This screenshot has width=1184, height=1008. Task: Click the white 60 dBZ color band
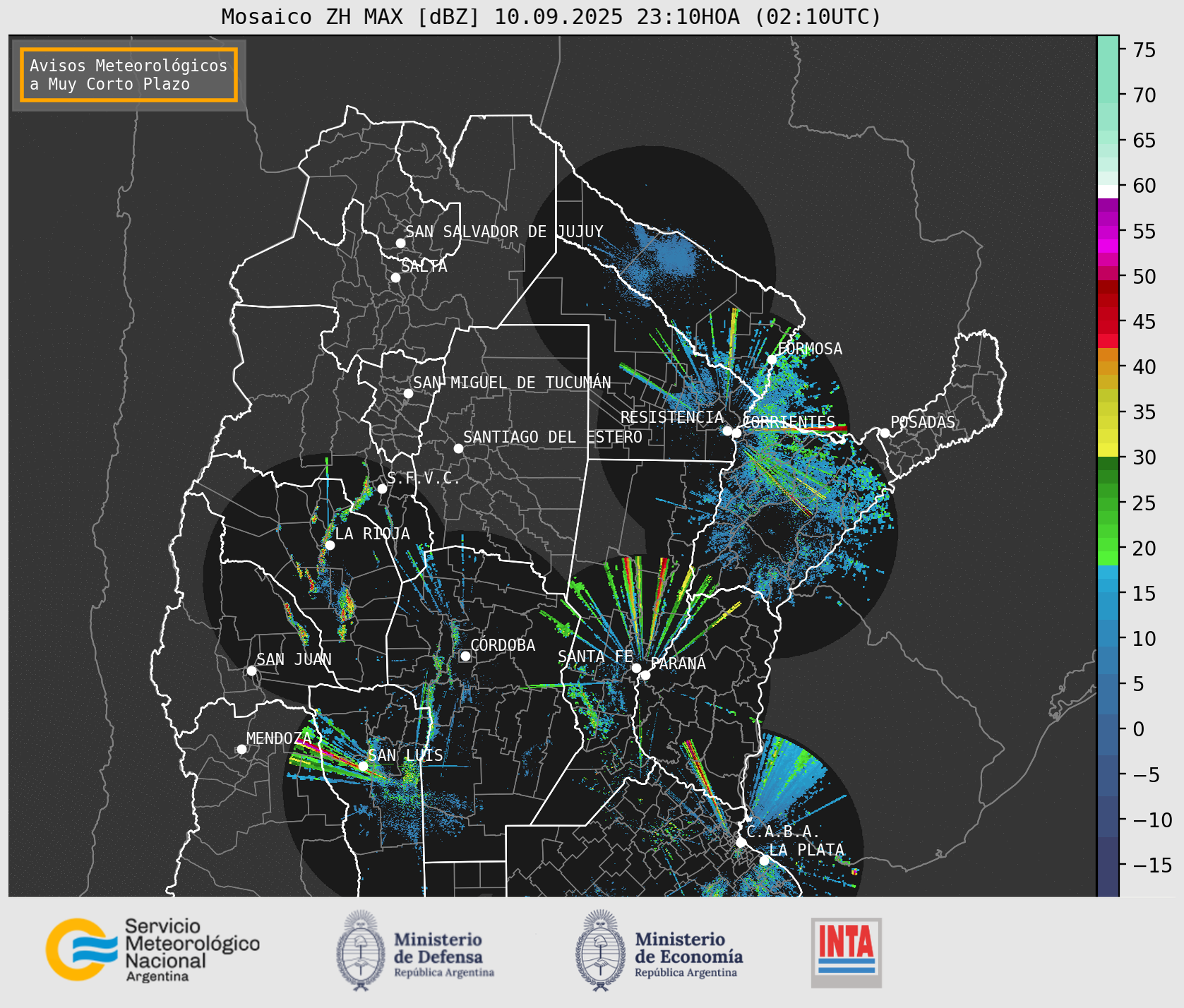[1108, 191]
